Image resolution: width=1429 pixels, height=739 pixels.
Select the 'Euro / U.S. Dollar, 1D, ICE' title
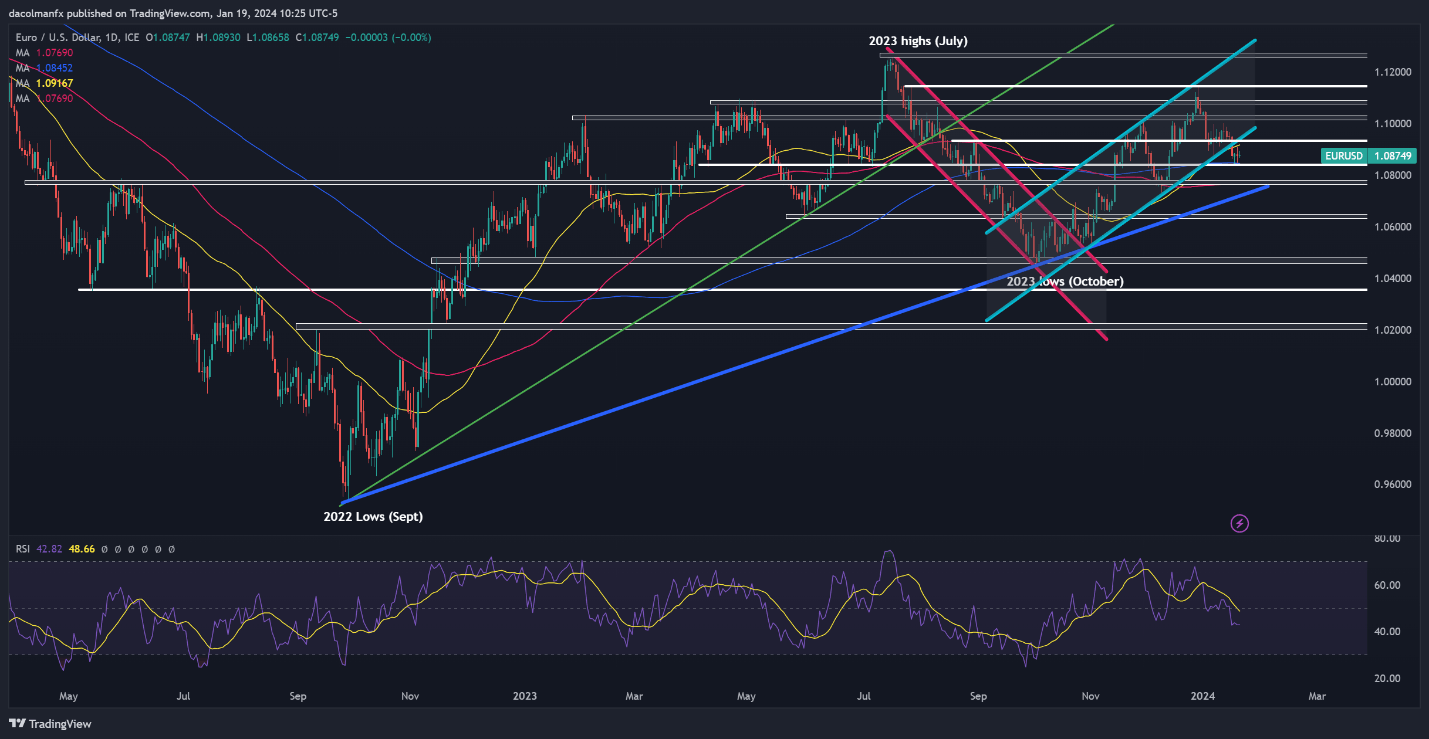(x=77, y=36)
